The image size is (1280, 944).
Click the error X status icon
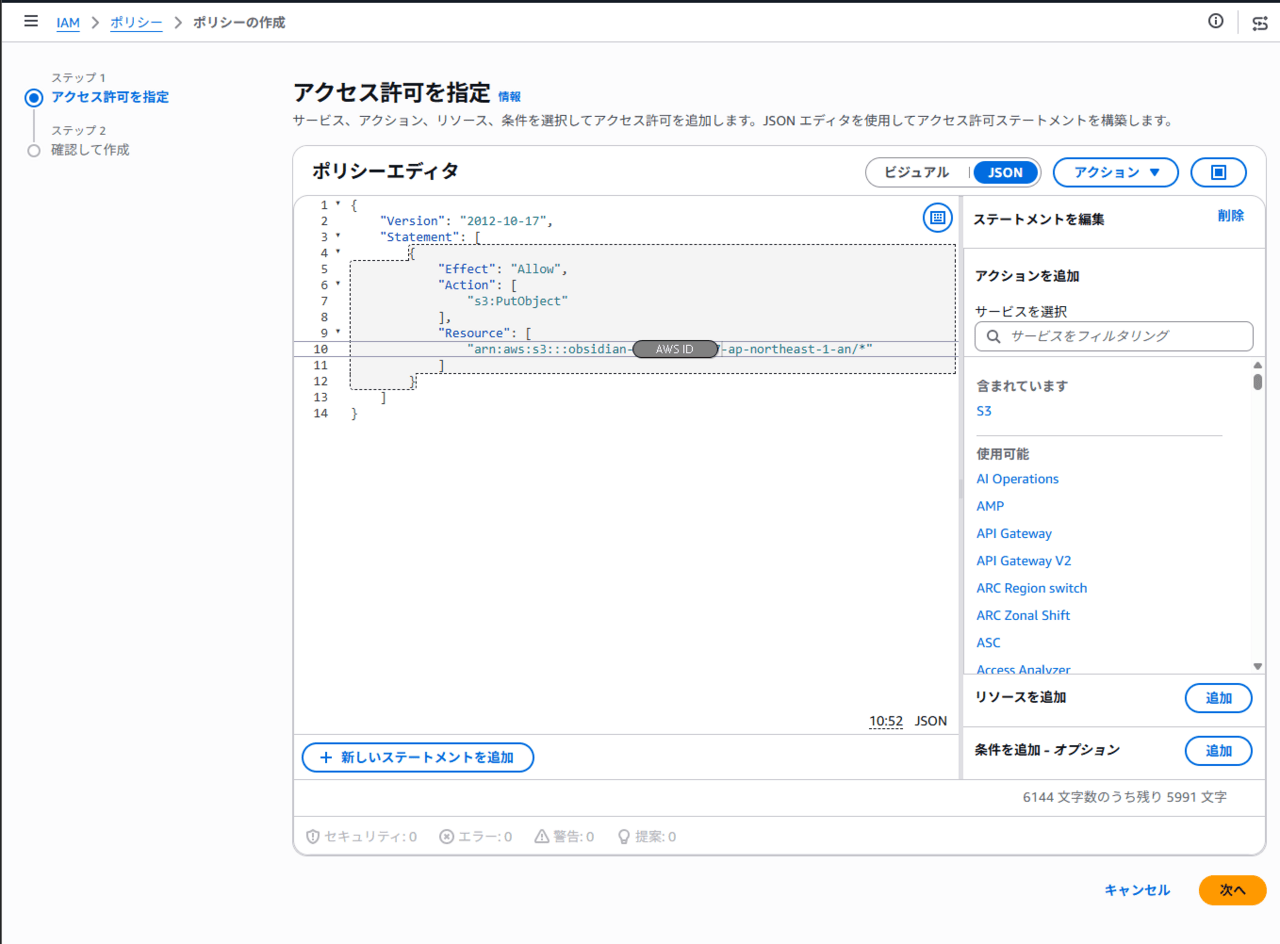point(446,836)
